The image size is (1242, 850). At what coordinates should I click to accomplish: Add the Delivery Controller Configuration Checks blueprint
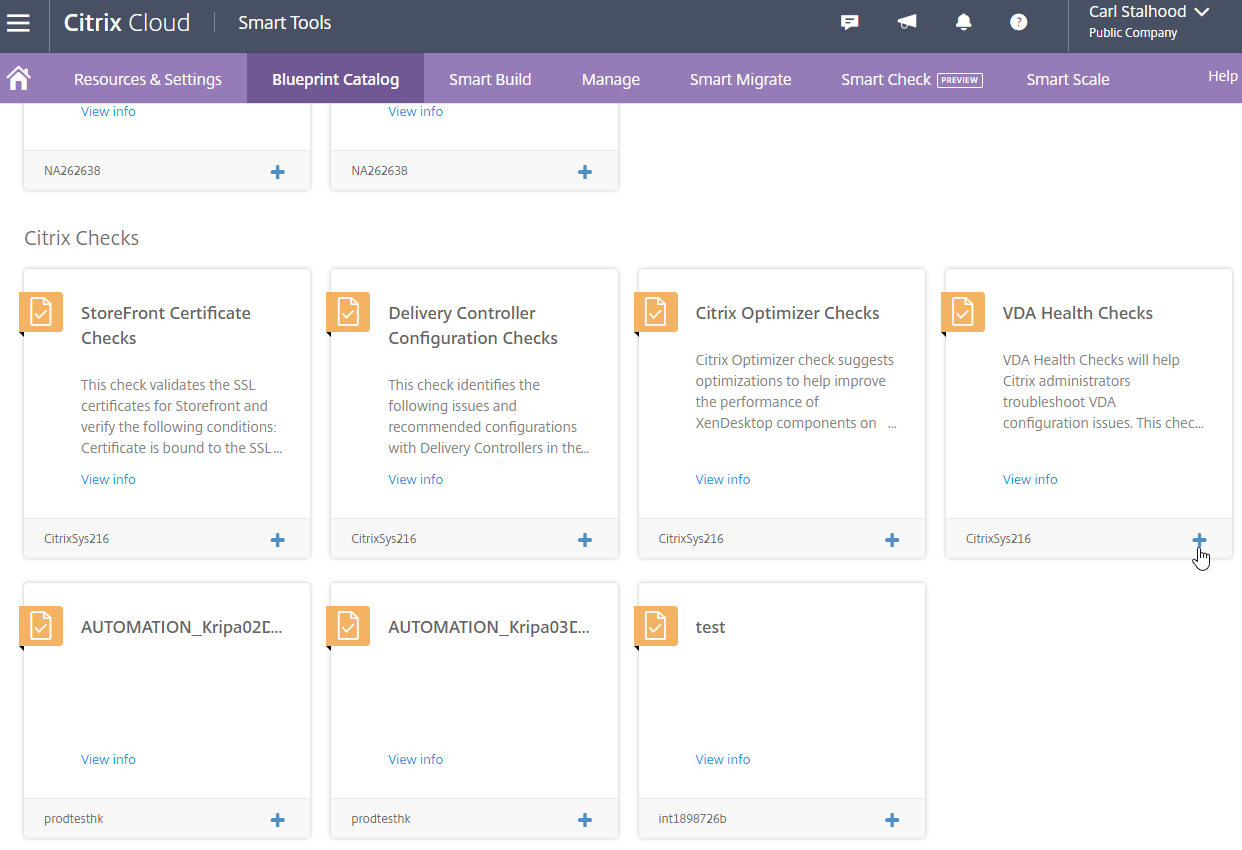click(x=585, y=540)
